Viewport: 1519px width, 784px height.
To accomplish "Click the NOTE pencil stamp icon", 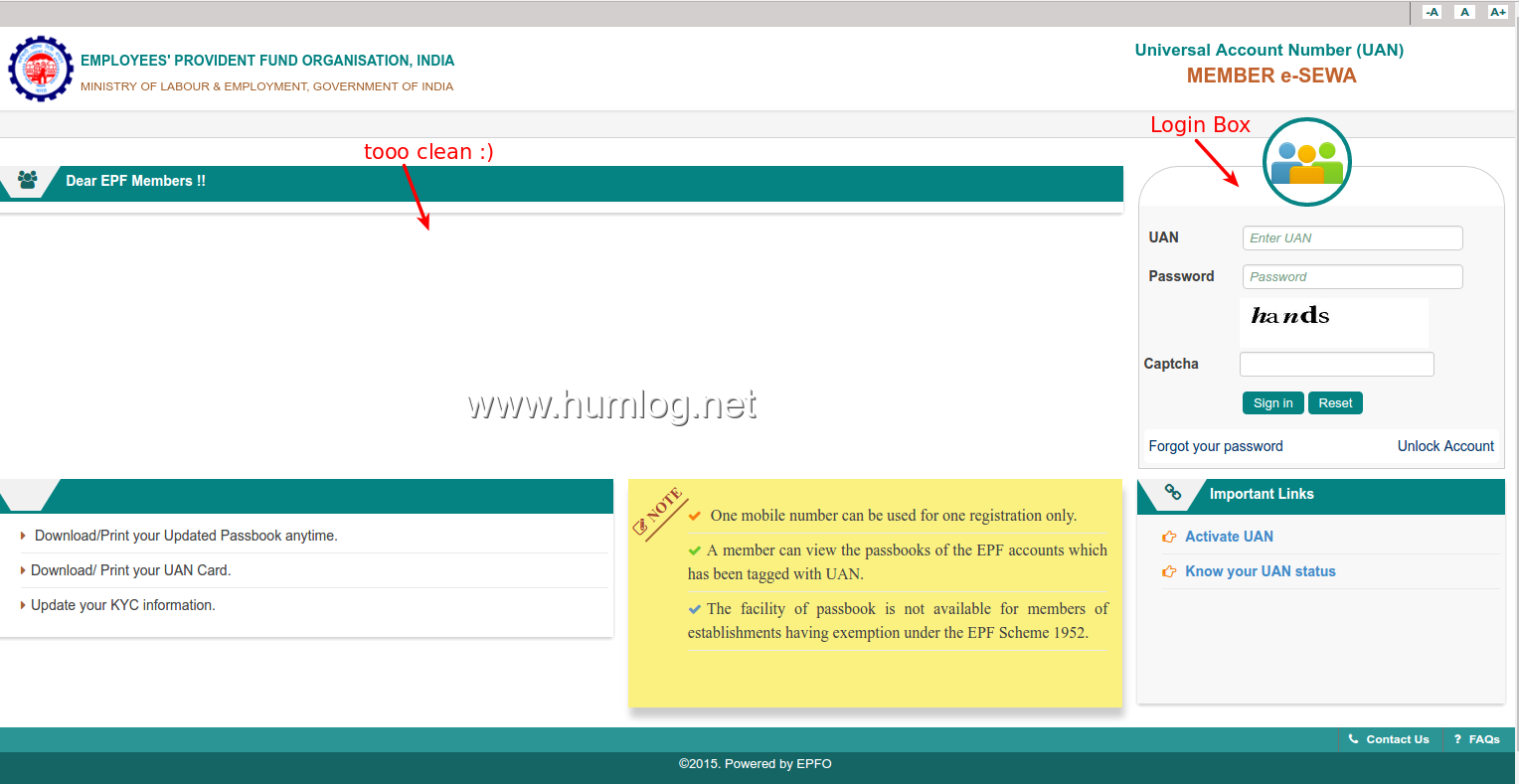I will (x=658, y=513).
